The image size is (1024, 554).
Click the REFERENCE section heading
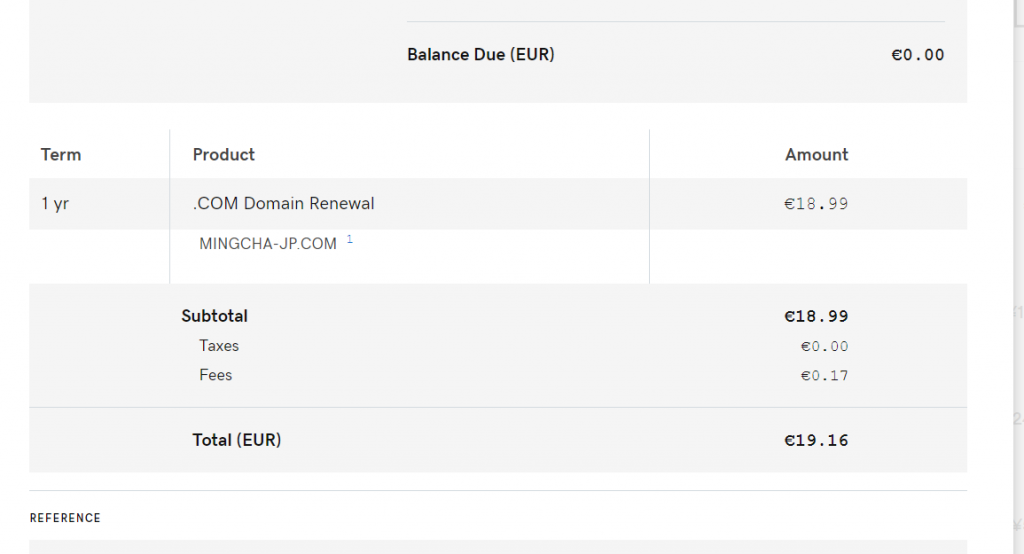(x=65, y=518)
